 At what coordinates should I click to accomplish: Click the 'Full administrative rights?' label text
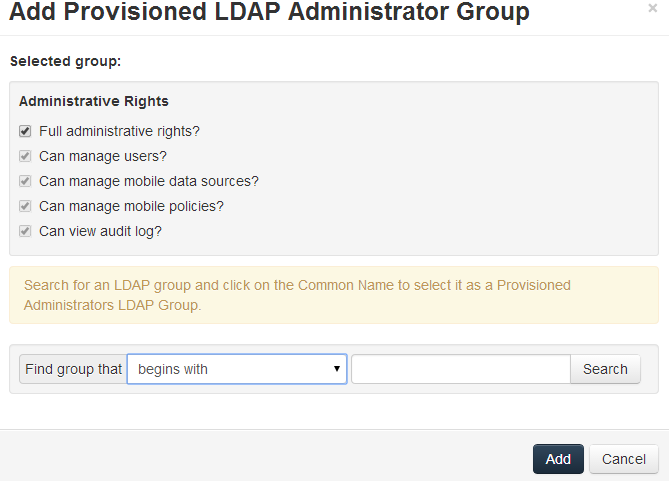click(x=120, y=131)
